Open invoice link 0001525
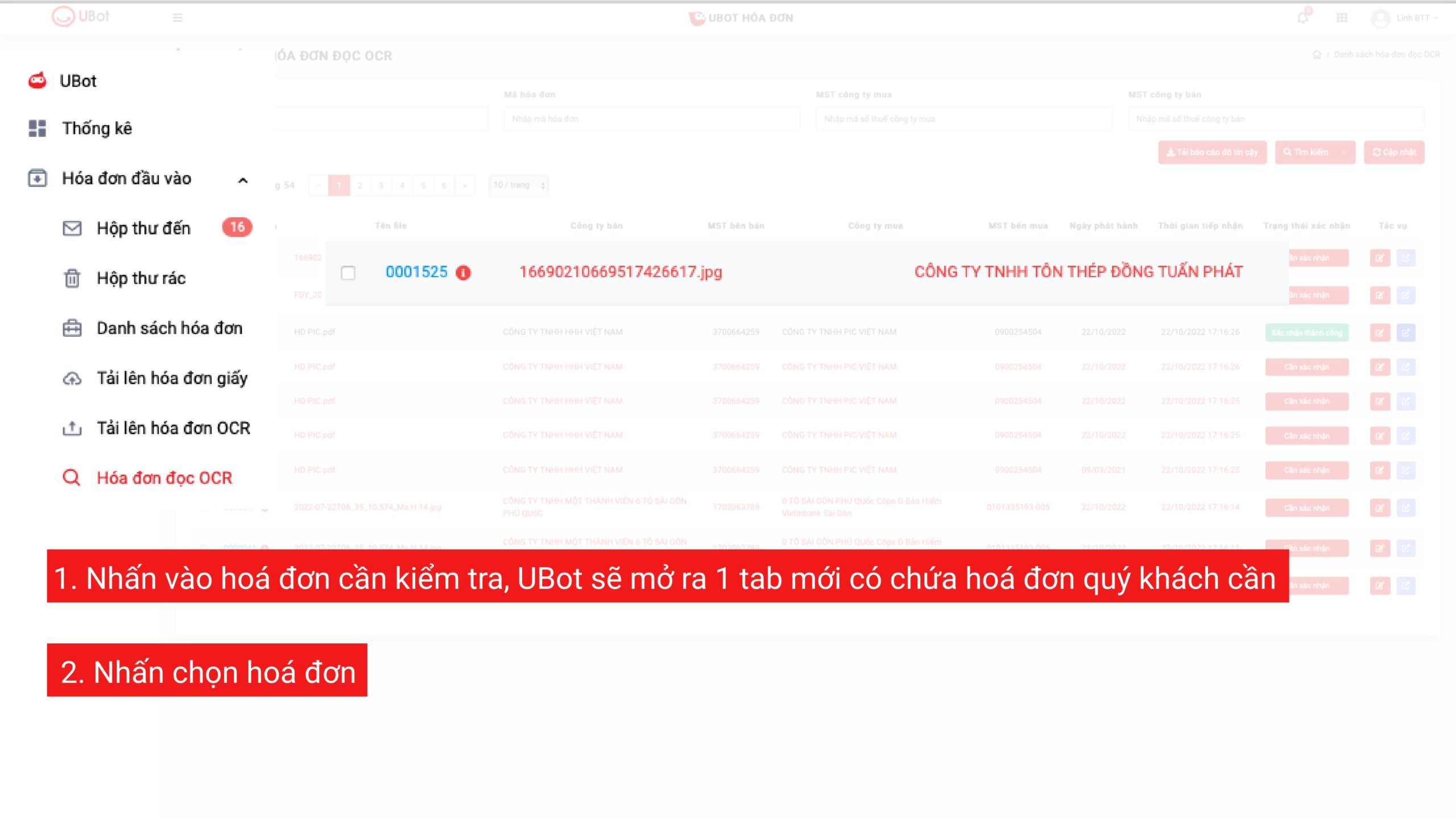 click(x=416, y=272)
